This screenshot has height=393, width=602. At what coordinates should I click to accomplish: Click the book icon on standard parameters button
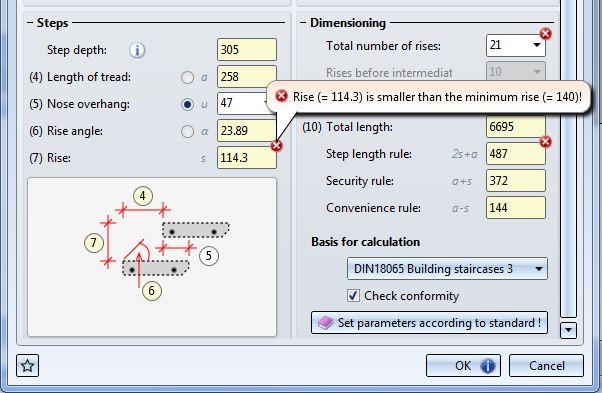[x=326, y=323]
